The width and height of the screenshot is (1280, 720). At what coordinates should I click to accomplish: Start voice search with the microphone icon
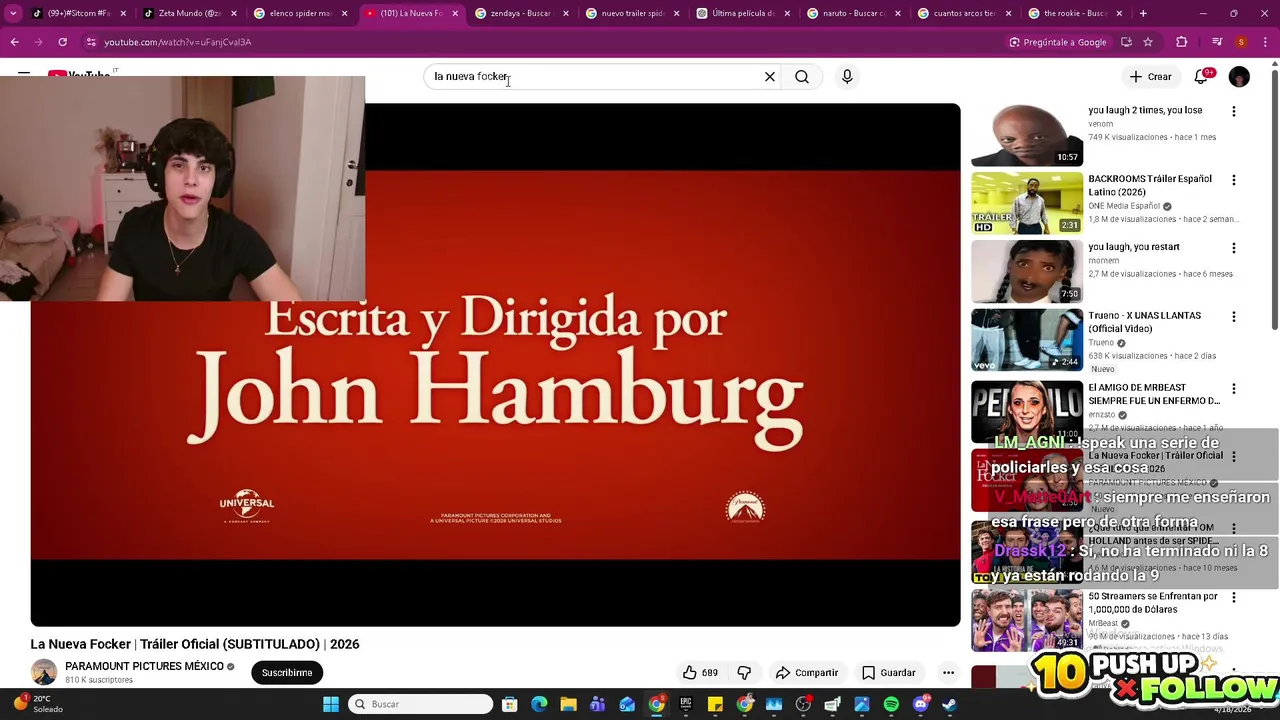tap(847, 77)
